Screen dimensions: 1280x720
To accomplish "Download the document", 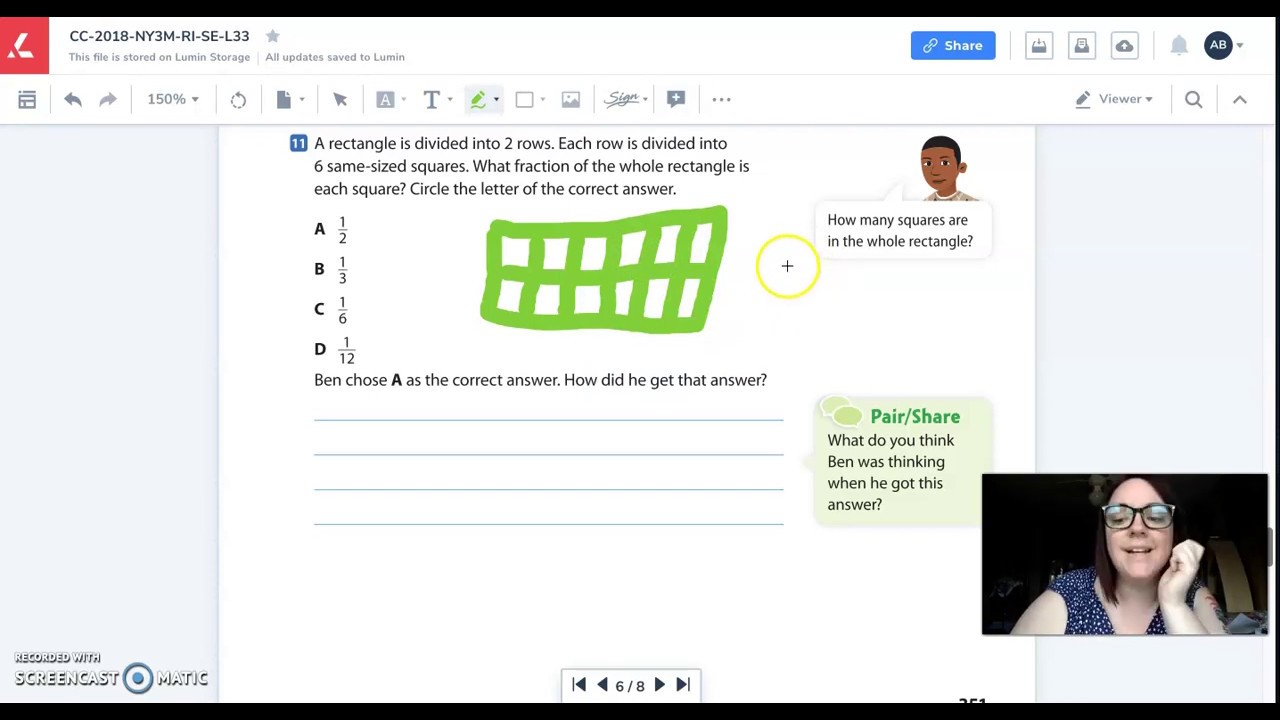I will tap(1039, 45).
